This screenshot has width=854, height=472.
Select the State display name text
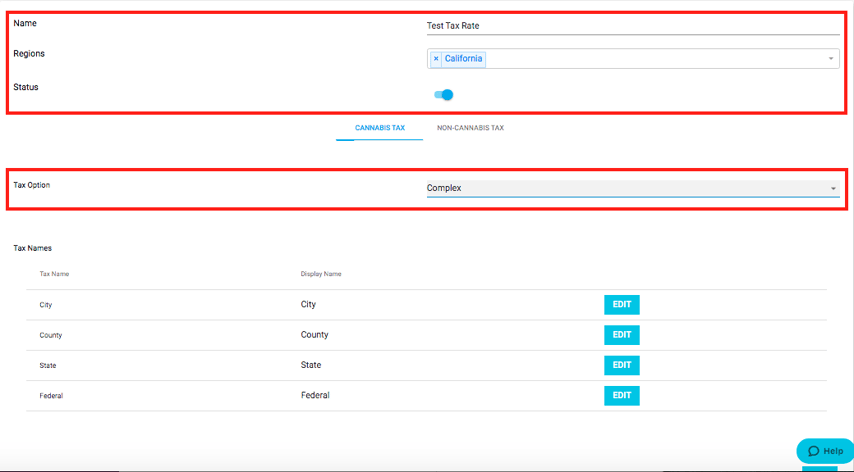[311, 365]
